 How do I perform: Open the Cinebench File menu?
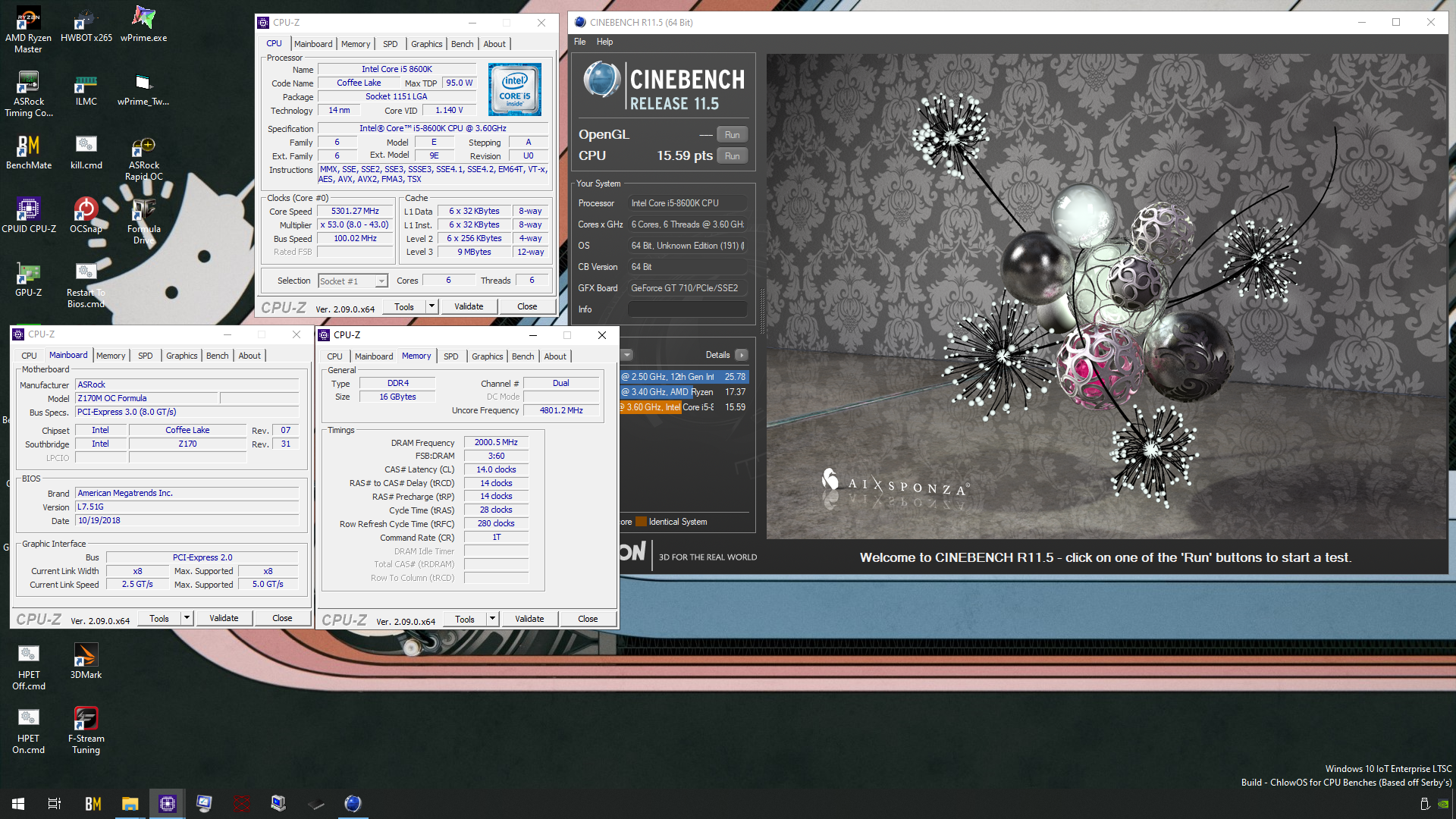point(580,42)
